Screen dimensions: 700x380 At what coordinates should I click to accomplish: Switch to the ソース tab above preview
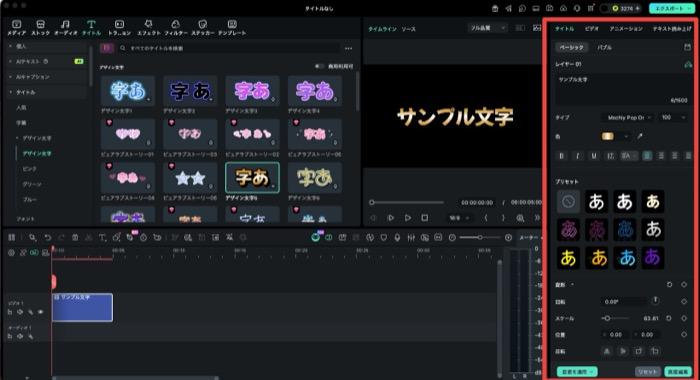click(408, 29)
